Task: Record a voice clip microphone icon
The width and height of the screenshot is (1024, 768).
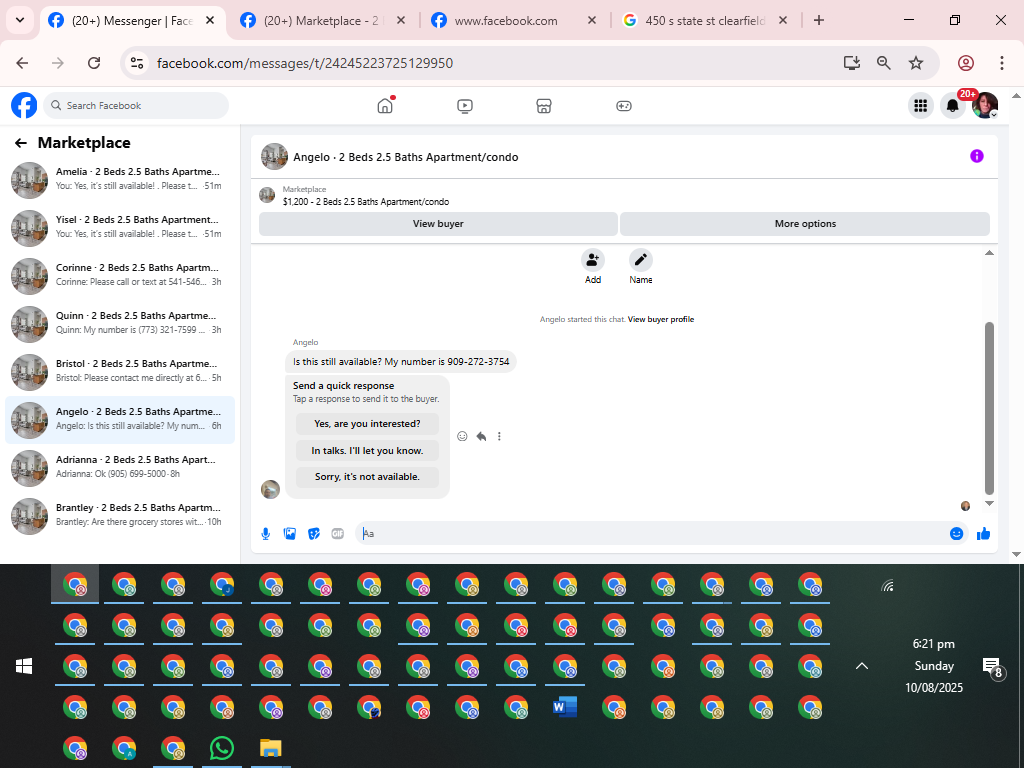Action: coord(266,534)
